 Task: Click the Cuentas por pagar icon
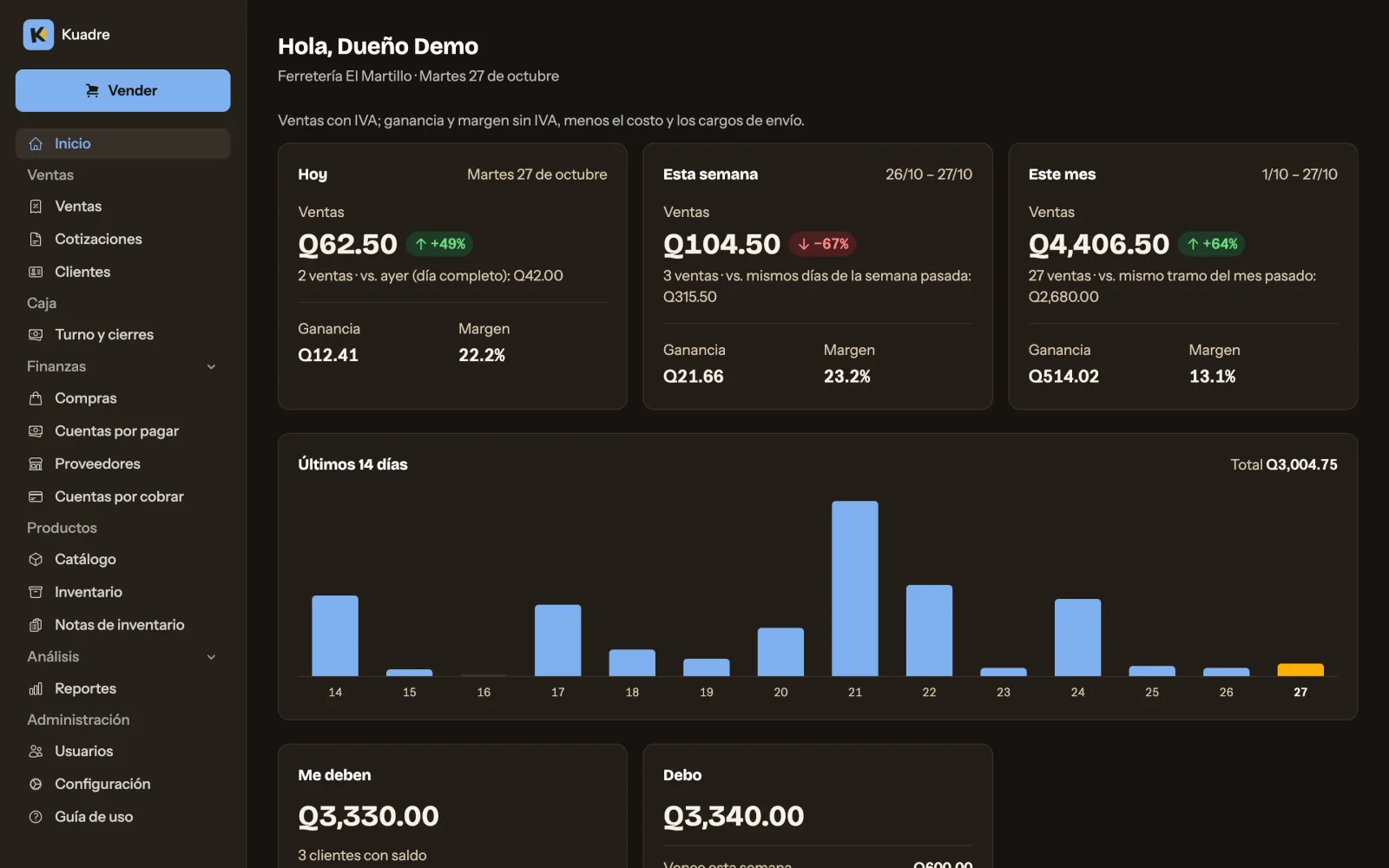point(36,431)
